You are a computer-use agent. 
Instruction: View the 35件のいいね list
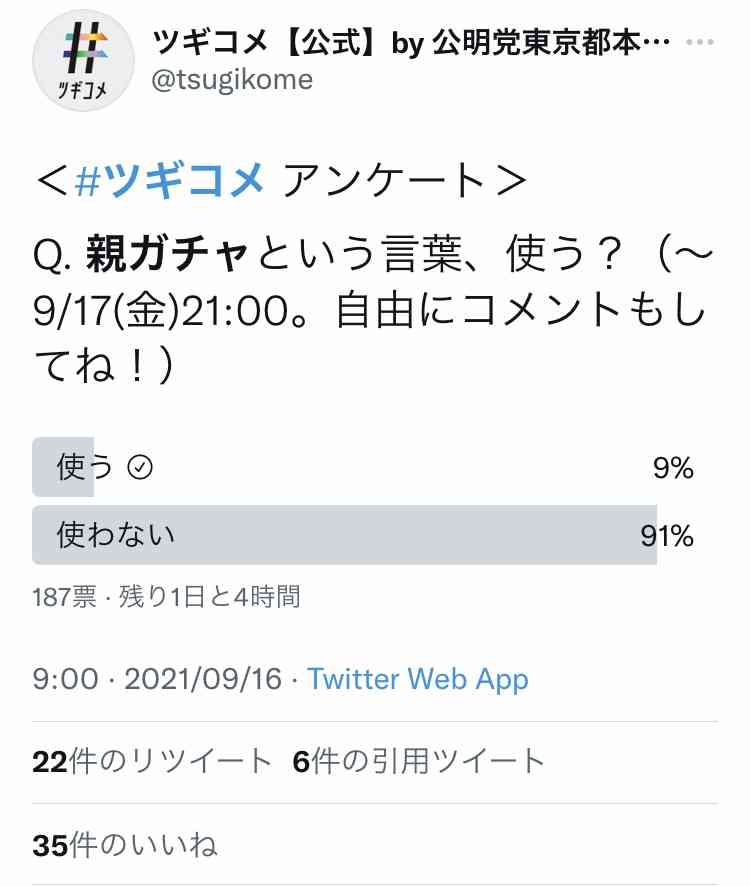(x=125, y=845)
